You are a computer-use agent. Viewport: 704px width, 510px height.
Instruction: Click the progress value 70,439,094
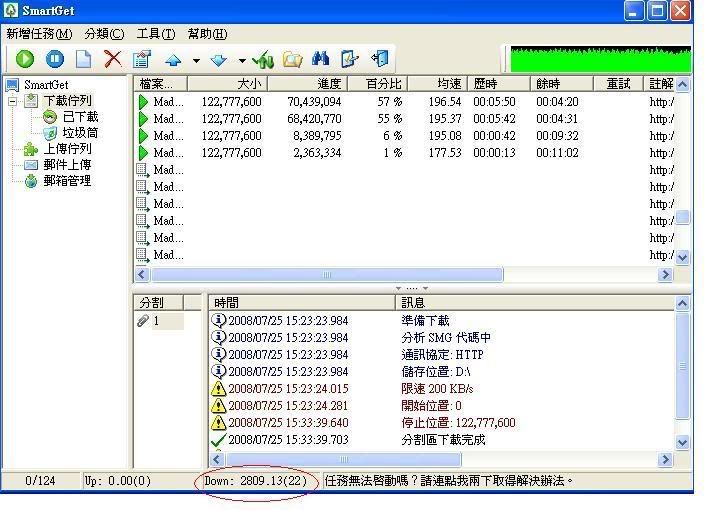pos(314,102)
